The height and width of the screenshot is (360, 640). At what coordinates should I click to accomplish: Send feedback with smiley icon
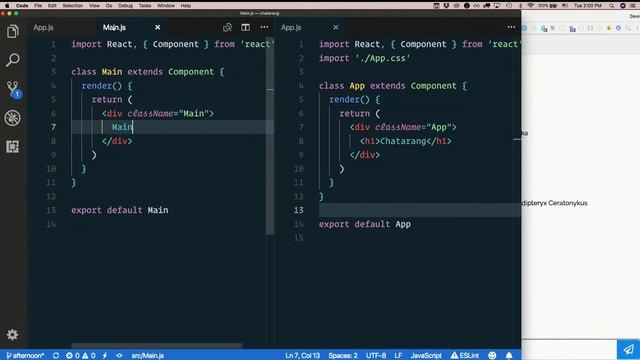point(492,356)
